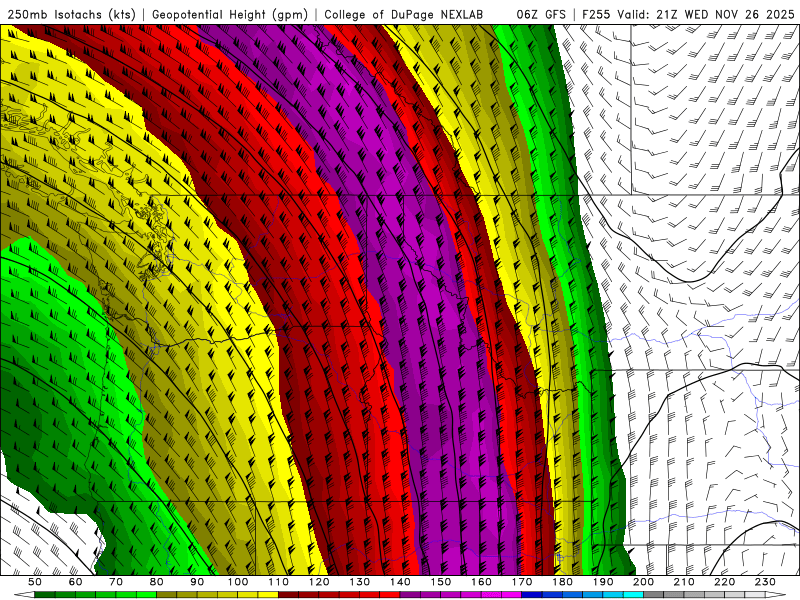Select the 150 label on the isotach legend
Screen dimensions: 800x600
point(441,582)
